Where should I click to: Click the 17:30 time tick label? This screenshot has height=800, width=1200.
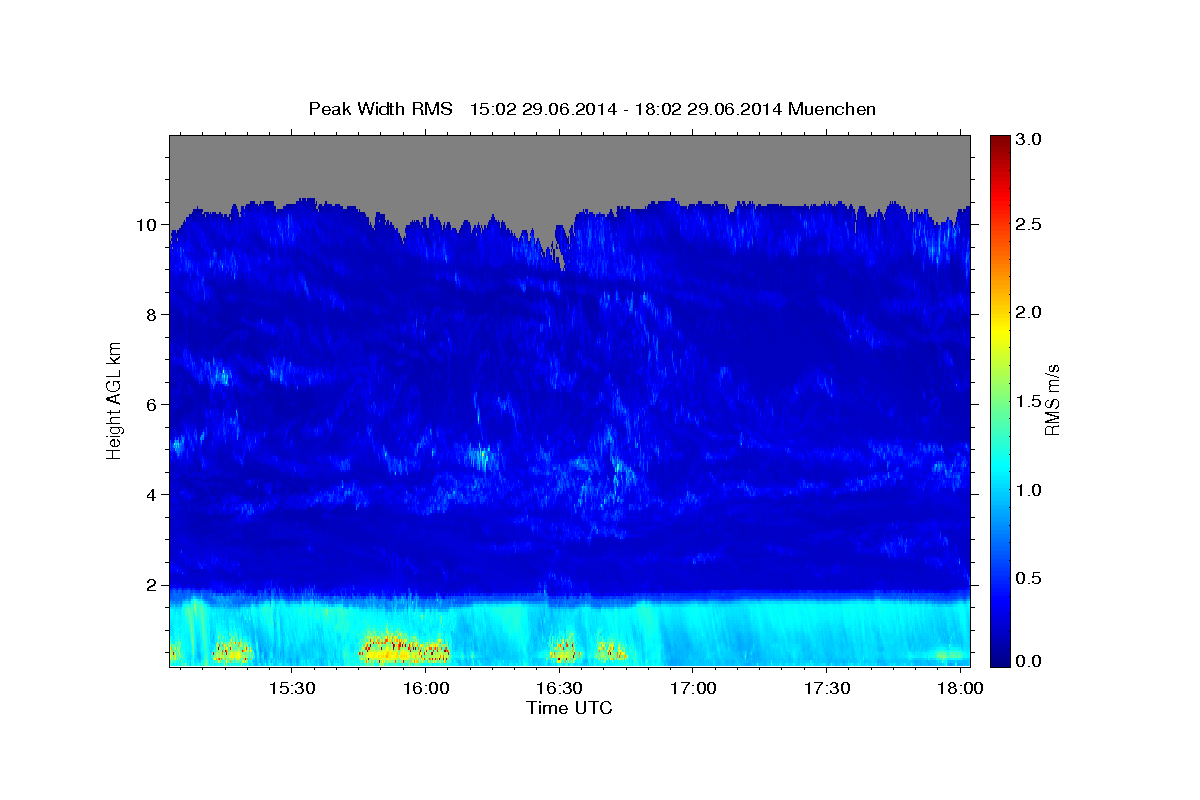pyautogui.click(x=827, y=689)
